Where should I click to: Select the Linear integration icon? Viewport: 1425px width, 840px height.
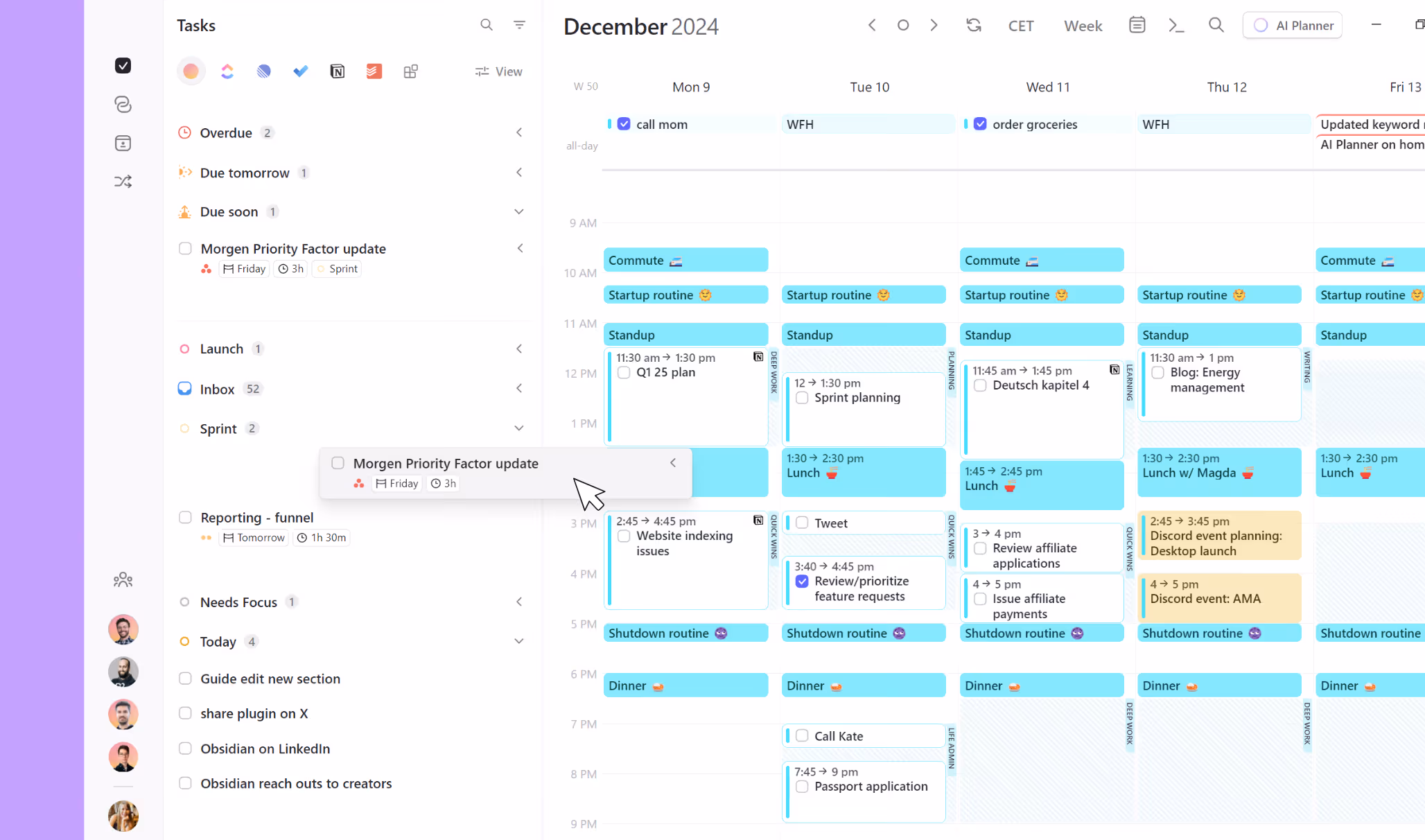264,71
